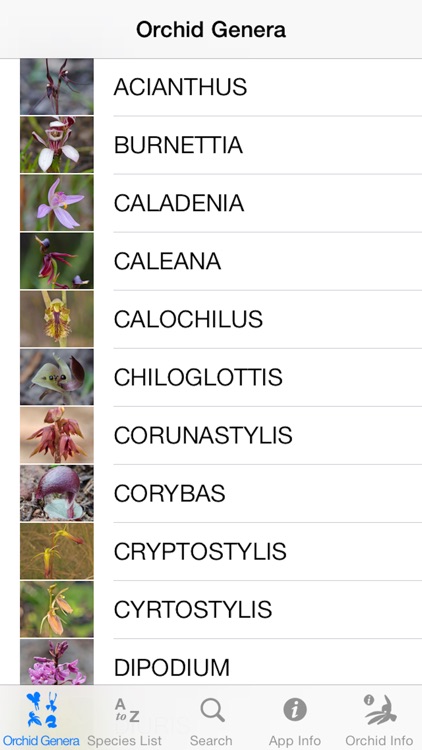Select the CALEANA genus row
422x750 pixels.
(x=211, y=261)
